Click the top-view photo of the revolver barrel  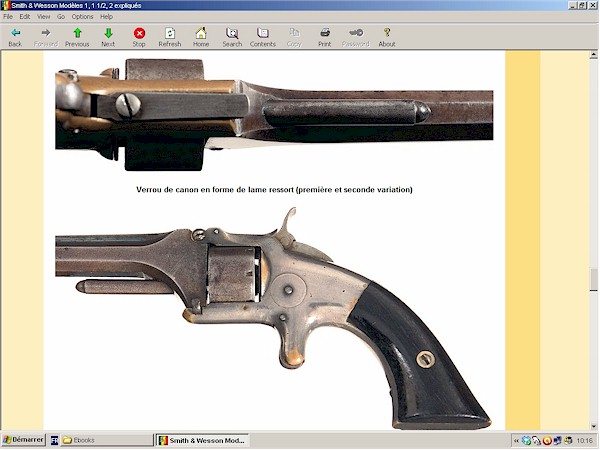click(274, 115)
